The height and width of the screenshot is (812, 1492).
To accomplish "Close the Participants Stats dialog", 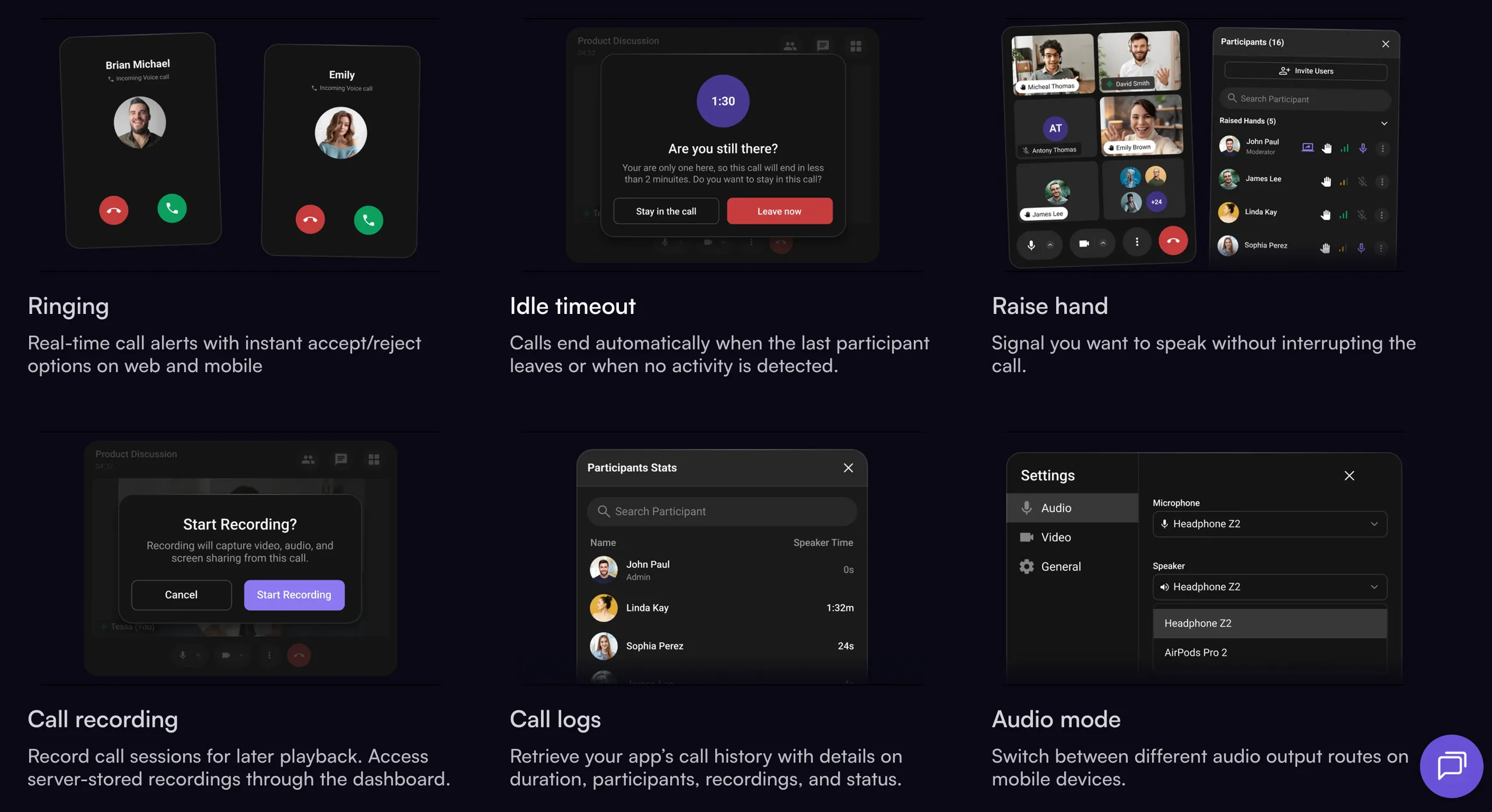I will [x=848, y=468].
